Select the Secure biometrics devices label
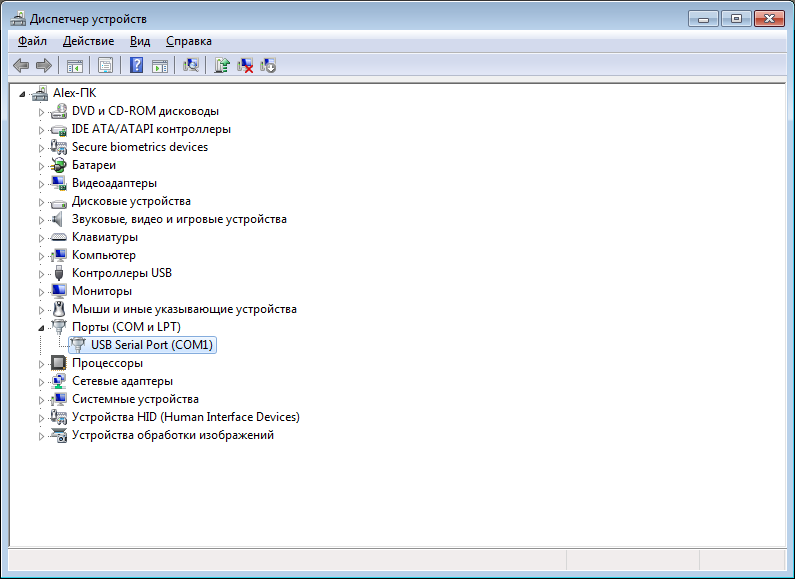 [x=140, y=147]
